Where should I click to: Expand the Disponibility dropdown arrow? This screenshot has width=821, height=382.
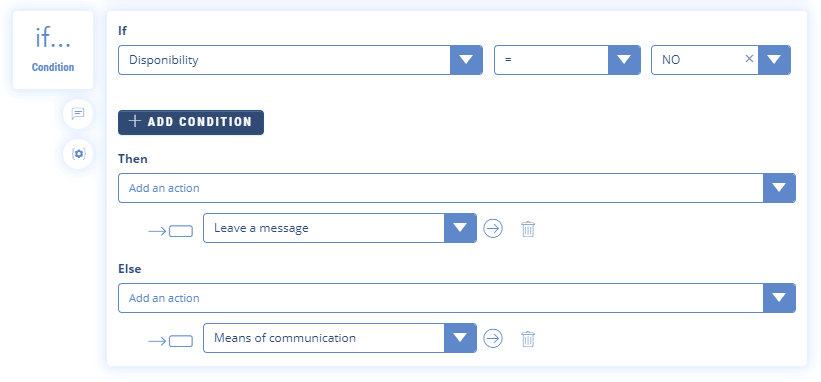(466, 60)
